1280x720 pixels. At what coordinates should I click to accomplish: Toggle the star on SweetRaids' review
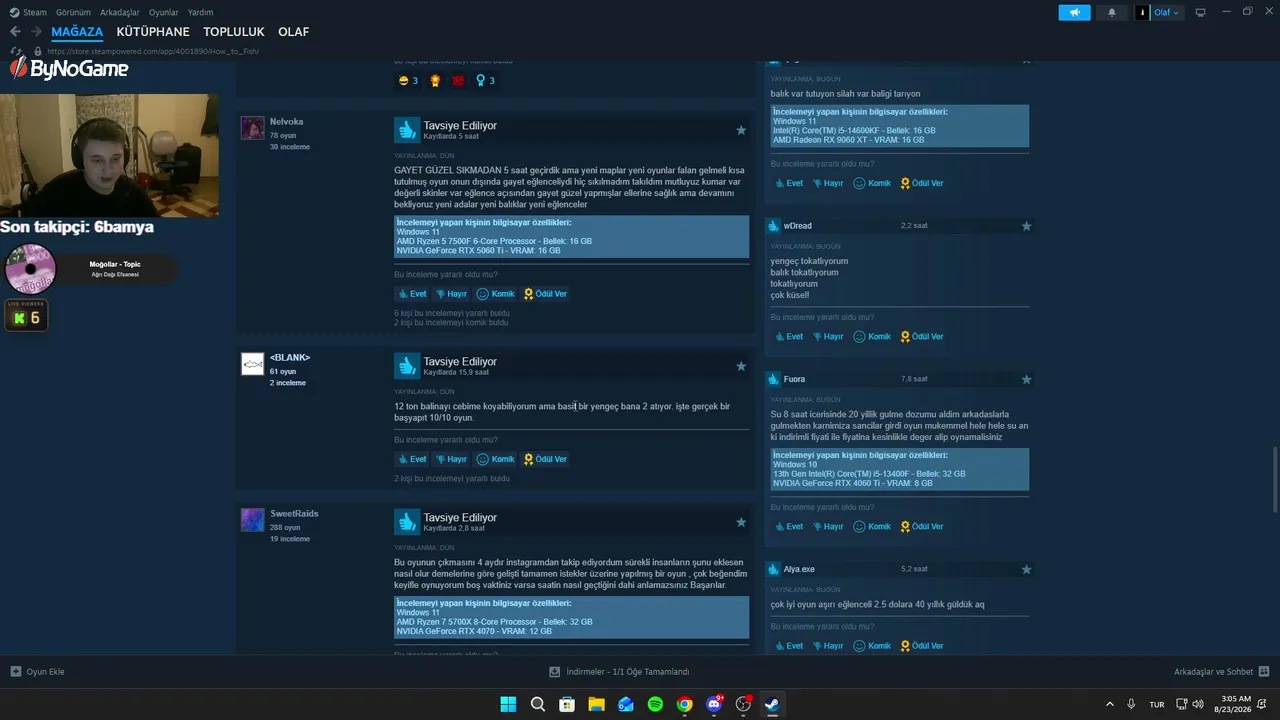(741, 522)
